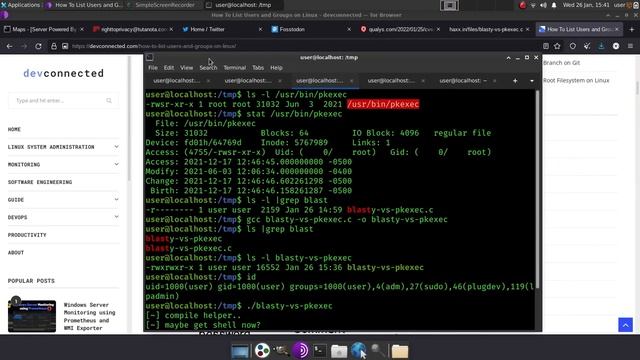Bookmark this page with the star icon
The height and width of the screenshot is (360, 640).
tap(557, 46)
